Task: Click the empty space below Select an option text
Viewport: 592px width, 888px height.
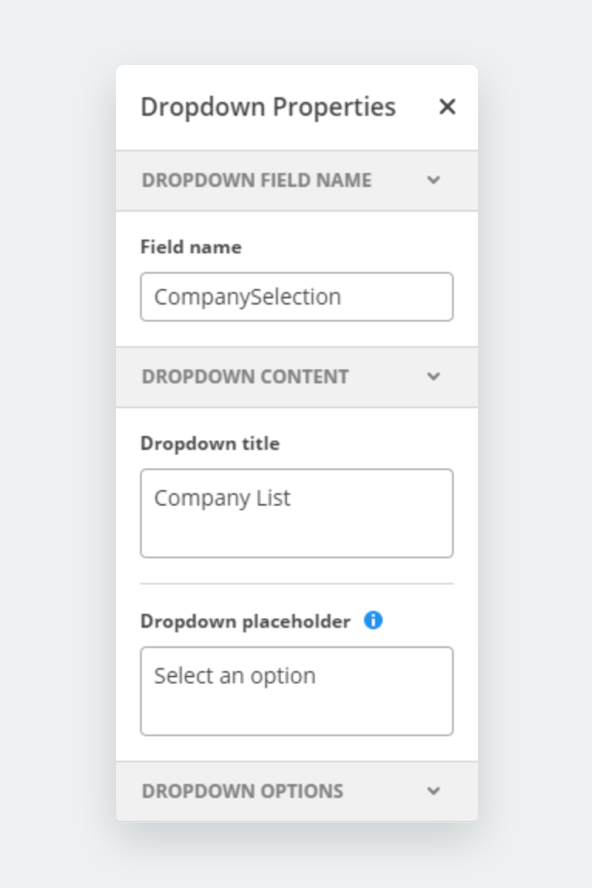Action: click(x=297, y=713)
